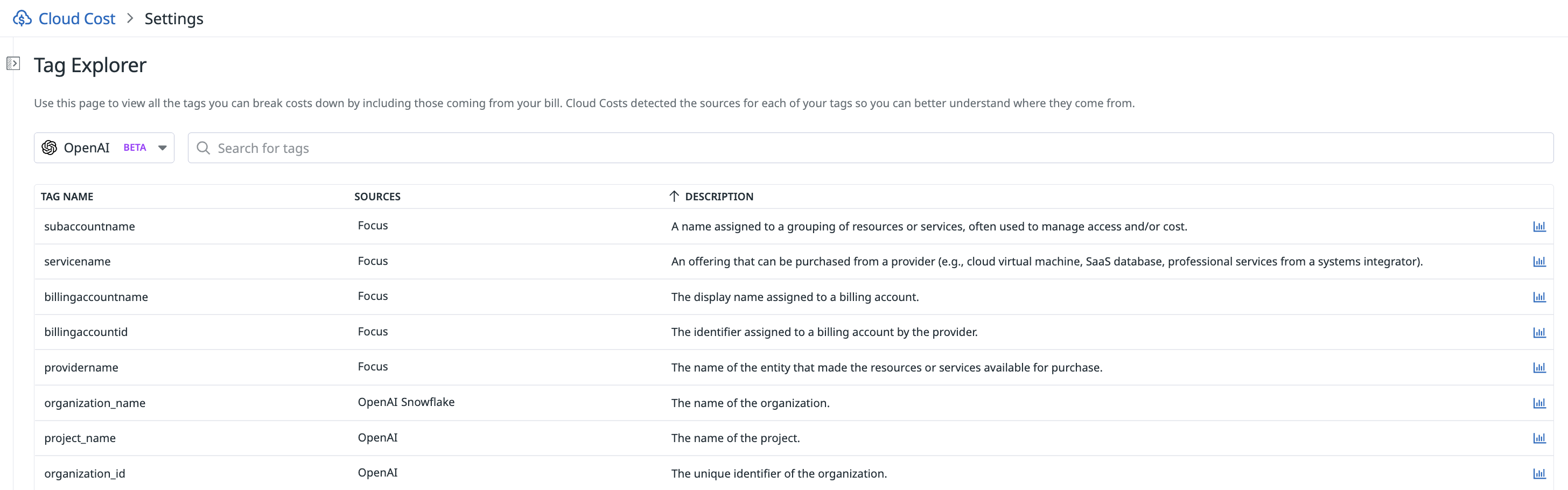The width and height of the screenshot is (1568, 490).
Task: Click the TAG NAME column header
Action: click(67, 196)
